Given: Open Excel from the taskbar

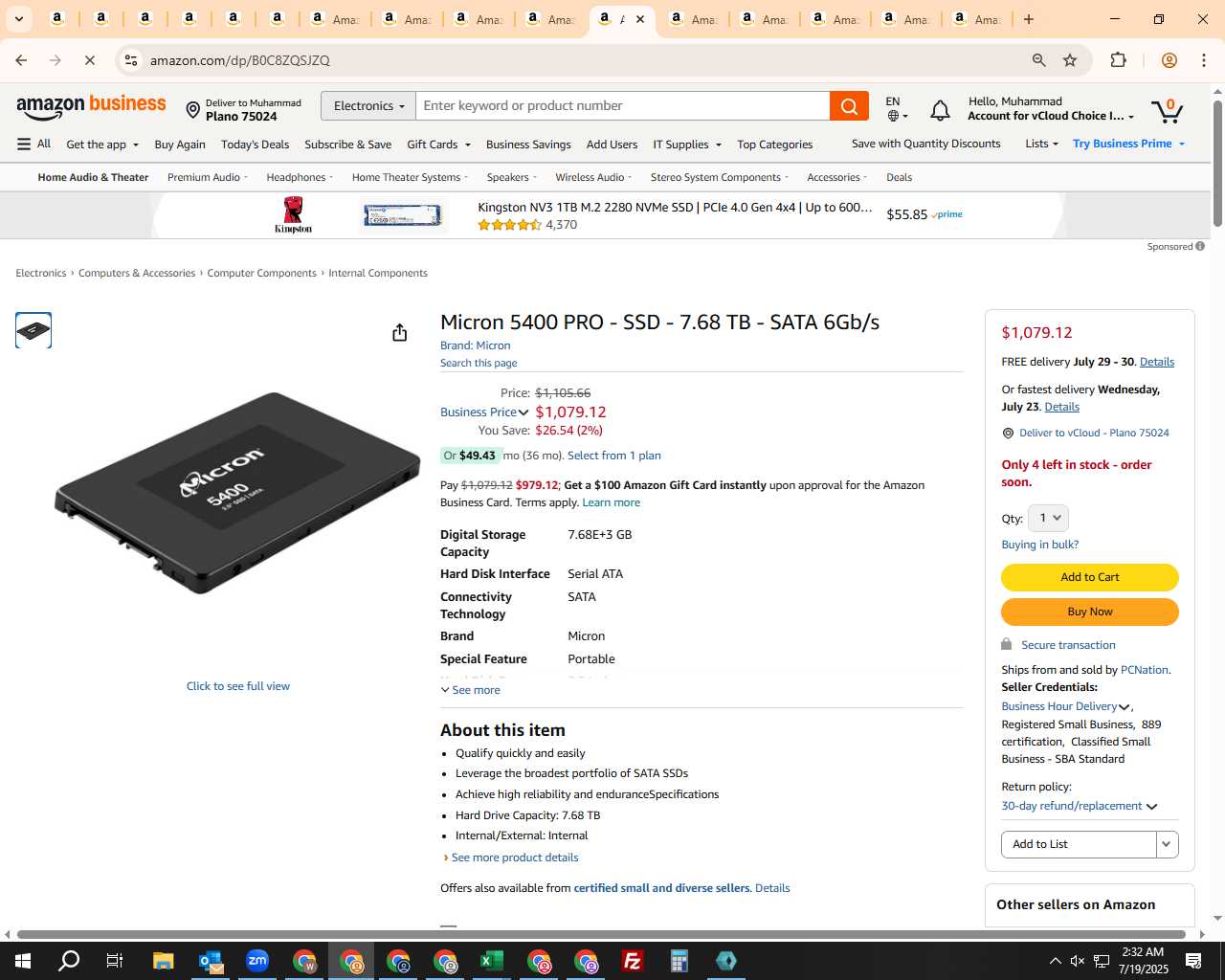Looking at the screenshot, I should 492,961.
